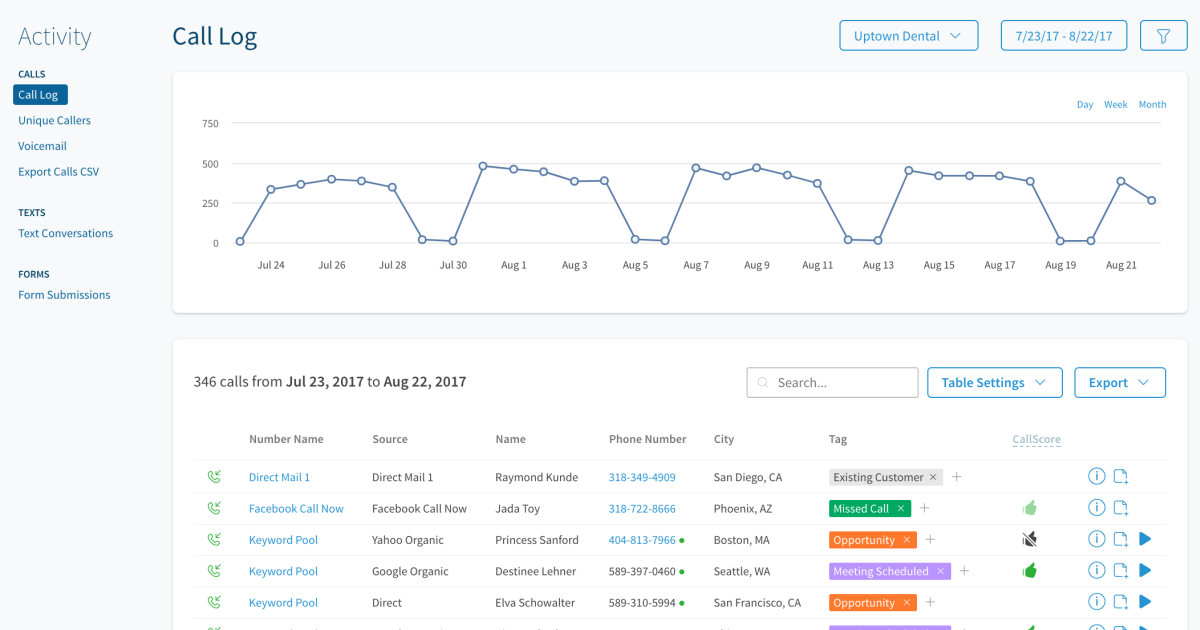Play the recording for Destinee Lehner's call
This screenshot has height=630, width=1200.
point(1144,571)
